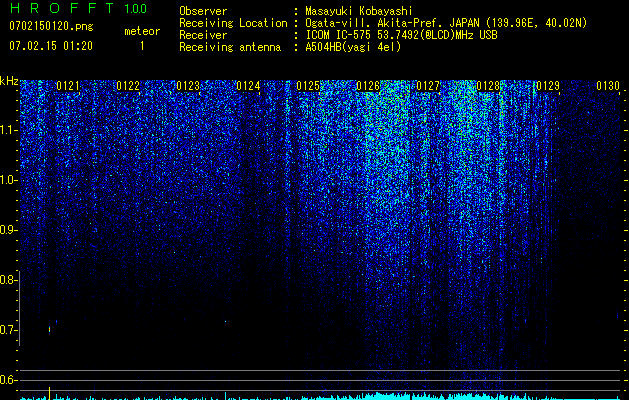Click the Ogata-vill. Akita-Pref. JAPAN location text
This screenshot has width=629, height=400.
click(446, 23)
